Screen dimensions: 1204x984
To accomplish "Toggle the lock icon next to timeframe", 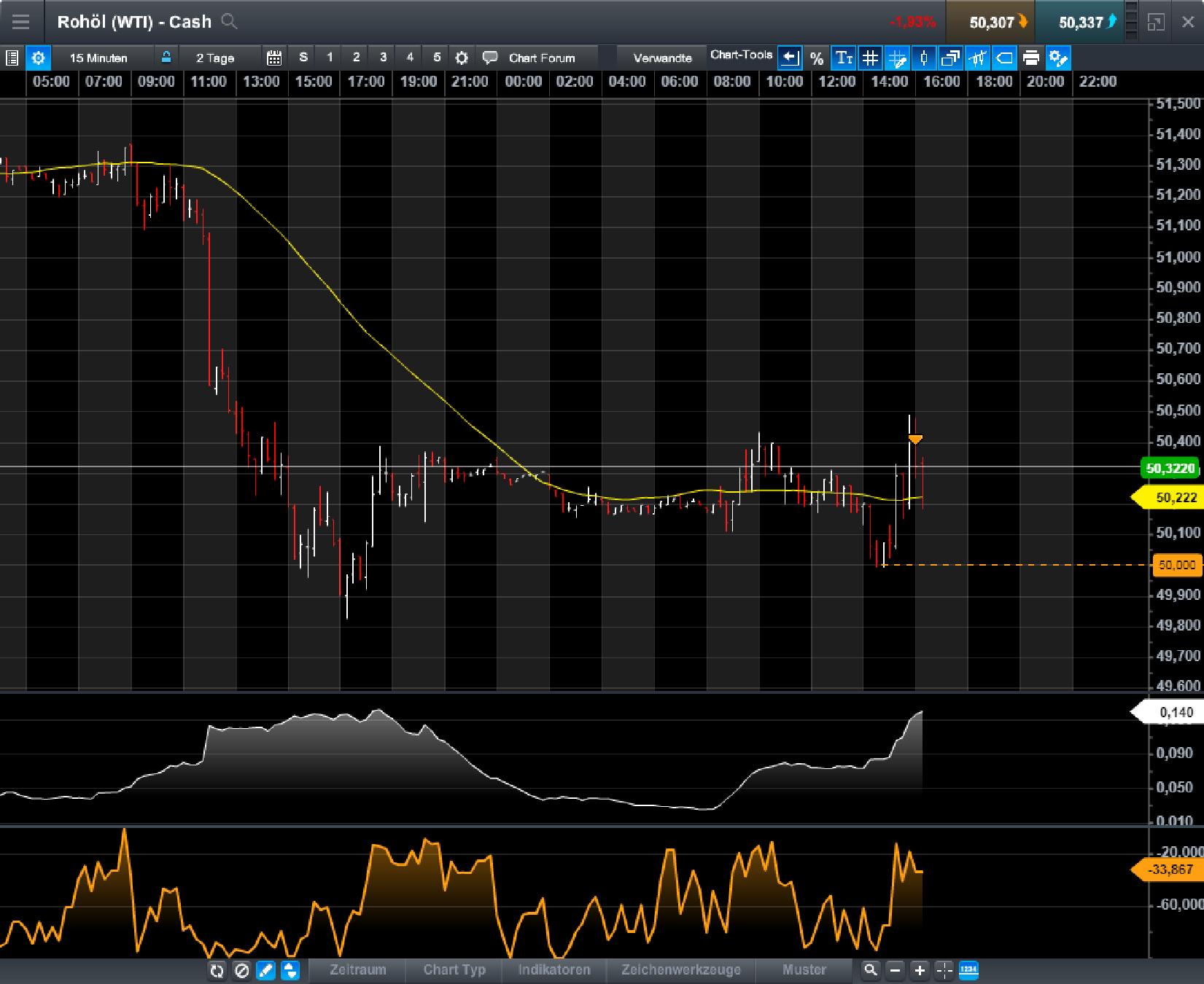I will [166, 57].
